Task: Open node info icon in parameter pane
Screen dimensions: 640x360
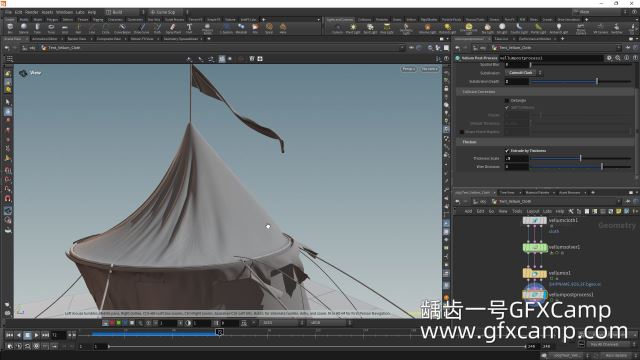Action: point(626,58)
